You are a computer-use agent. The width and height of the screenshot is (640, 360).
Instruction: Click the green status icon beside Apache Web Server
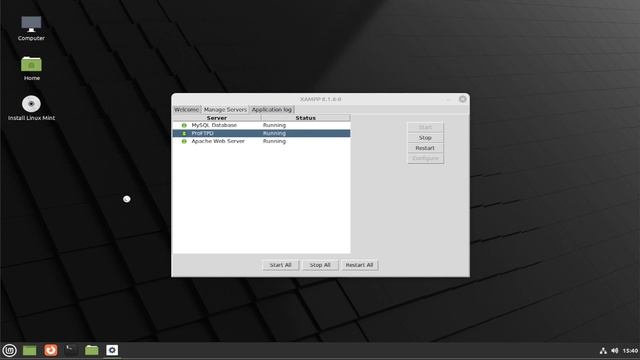(x=184, y=141)
